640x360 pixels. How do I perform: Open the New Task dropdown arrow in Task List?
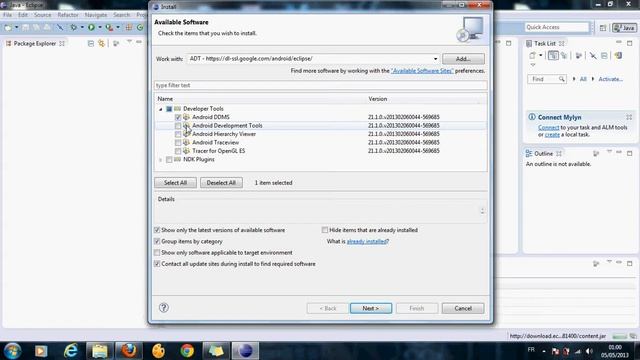pos(540,56)
